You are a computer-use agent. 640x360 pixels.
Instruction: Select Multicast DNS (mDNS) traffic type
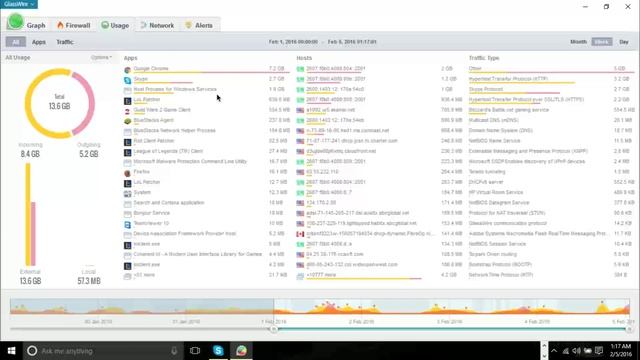pos(551,121)
